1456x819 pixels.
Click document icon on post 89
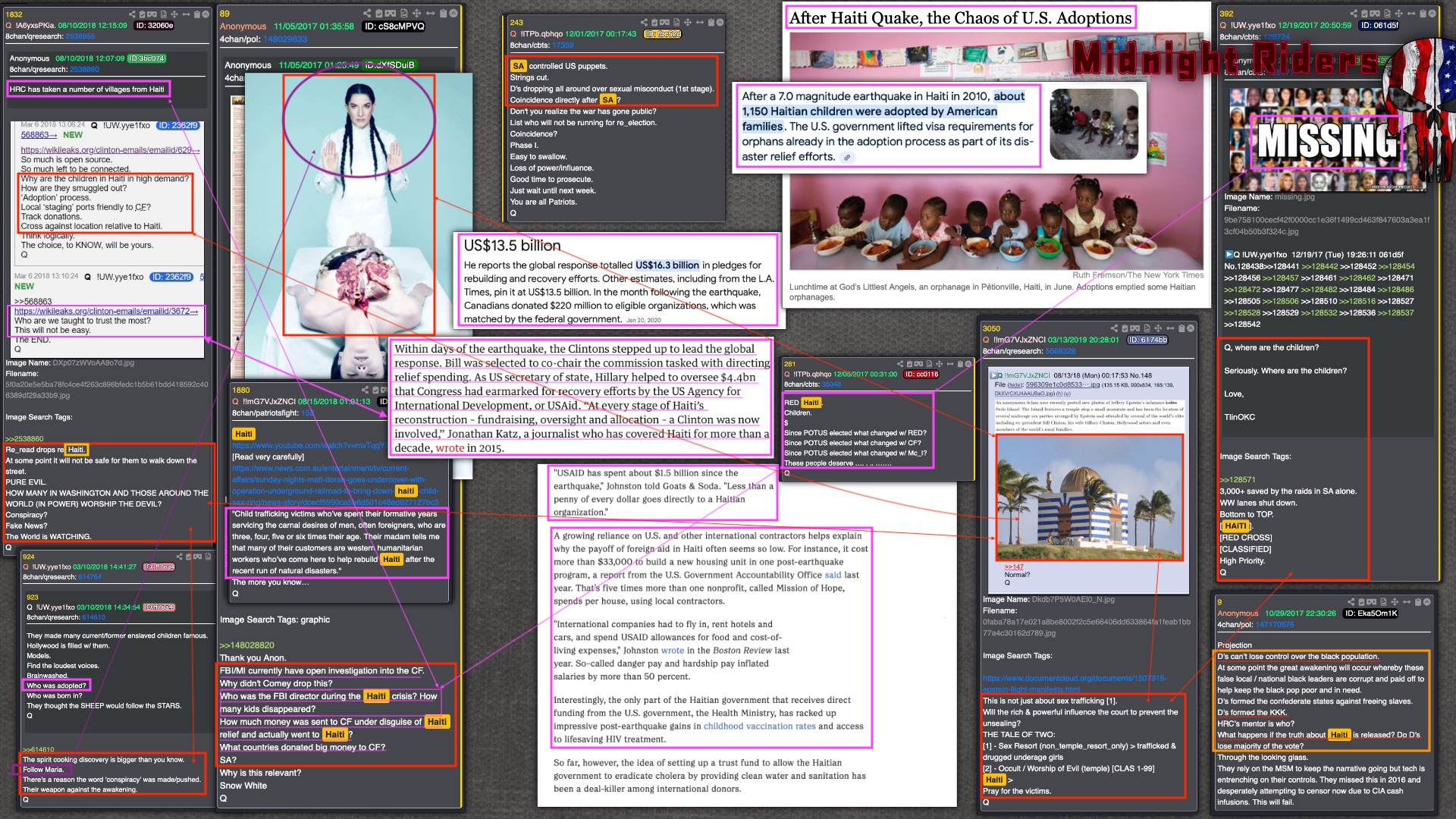404,14
